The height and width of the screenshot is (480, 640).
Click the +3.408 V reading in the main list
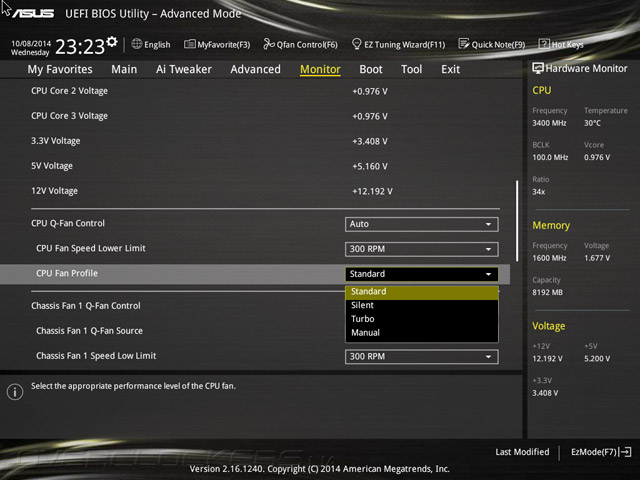click(x=370, y=142)
